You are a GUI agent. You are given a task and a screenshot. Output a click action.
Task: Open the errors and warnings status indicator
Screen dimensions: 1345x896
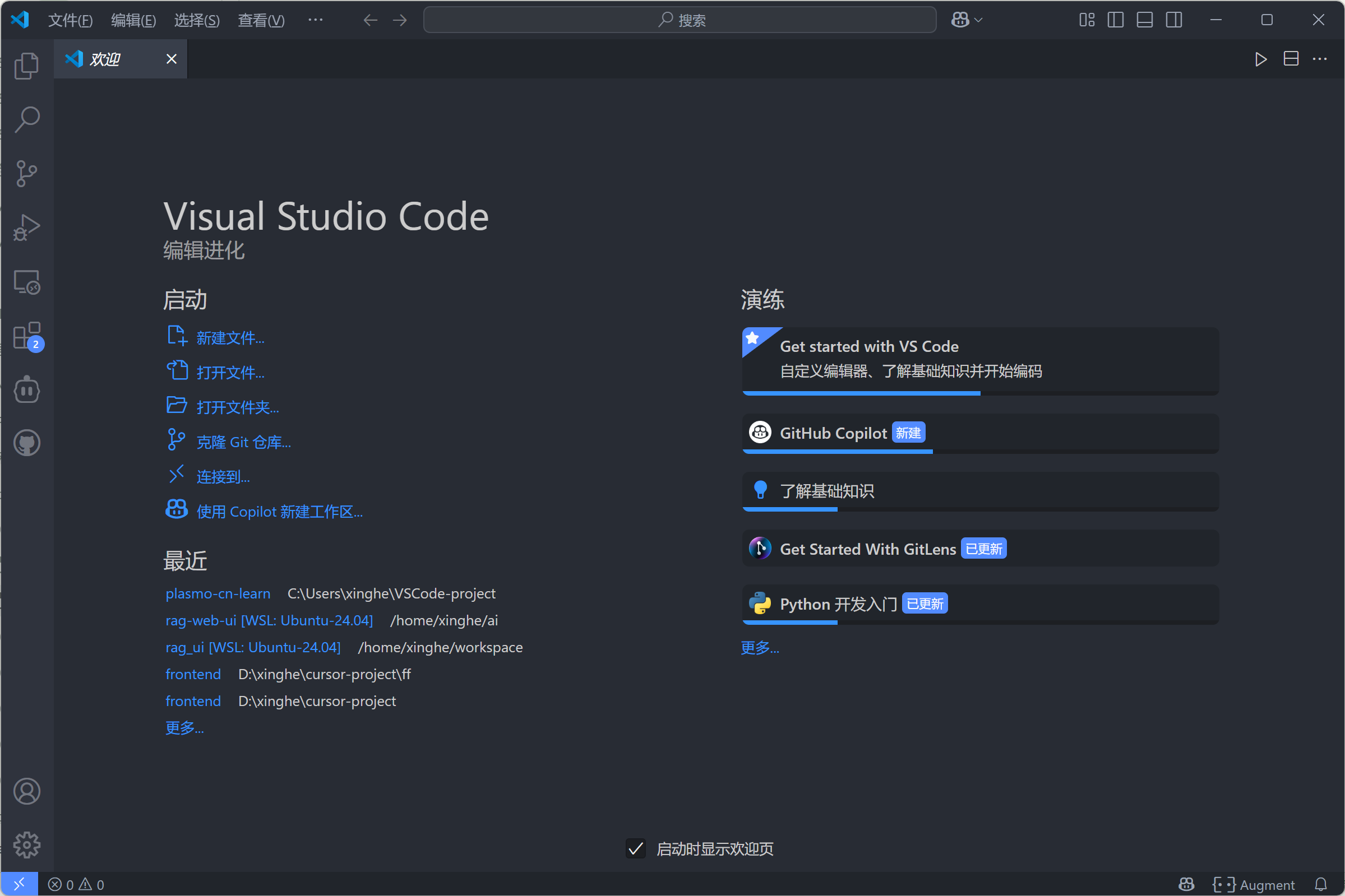(x=76, y=885)
